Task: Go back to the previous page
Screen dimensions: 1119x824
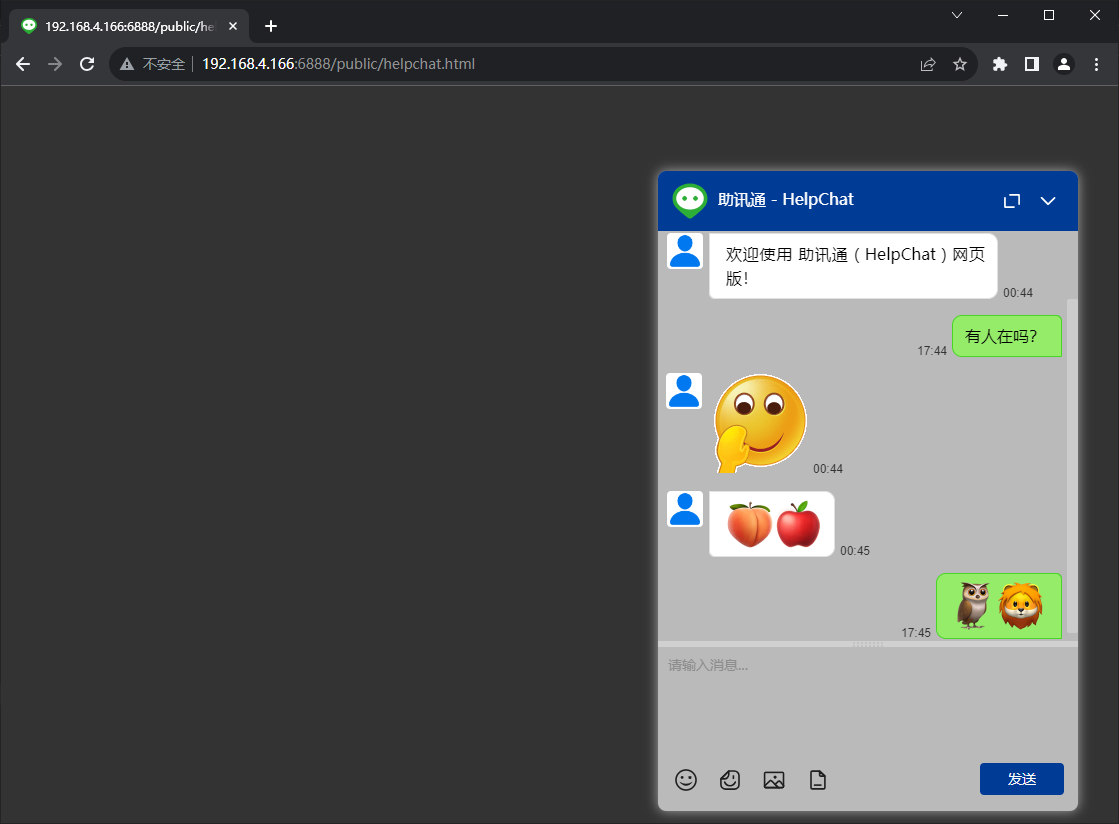Action: point(23,64)
